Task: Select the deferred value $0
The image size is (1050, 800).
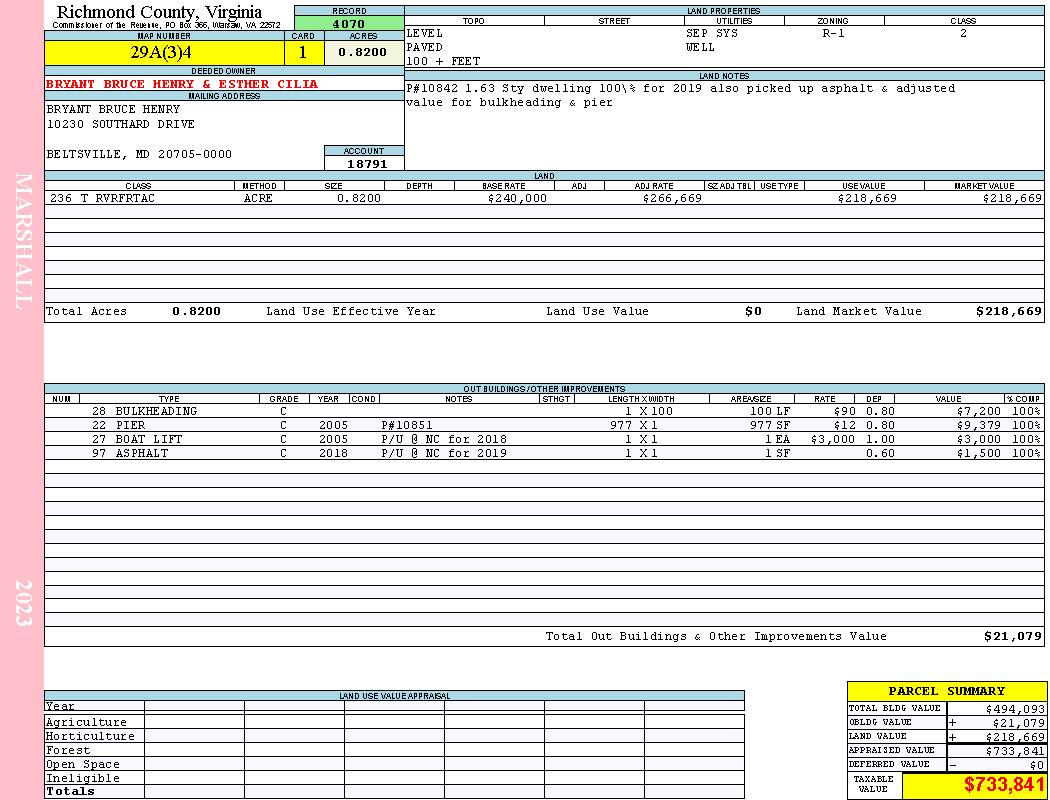Action: coord(1037,766)
